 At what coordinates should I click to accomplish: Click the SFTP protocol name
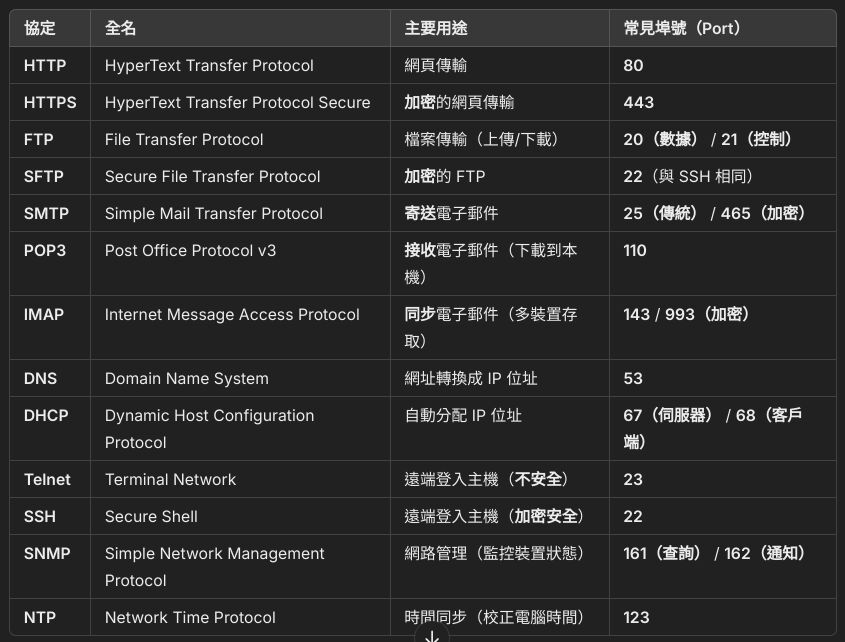pyautogui.click(x=44, y=176)
